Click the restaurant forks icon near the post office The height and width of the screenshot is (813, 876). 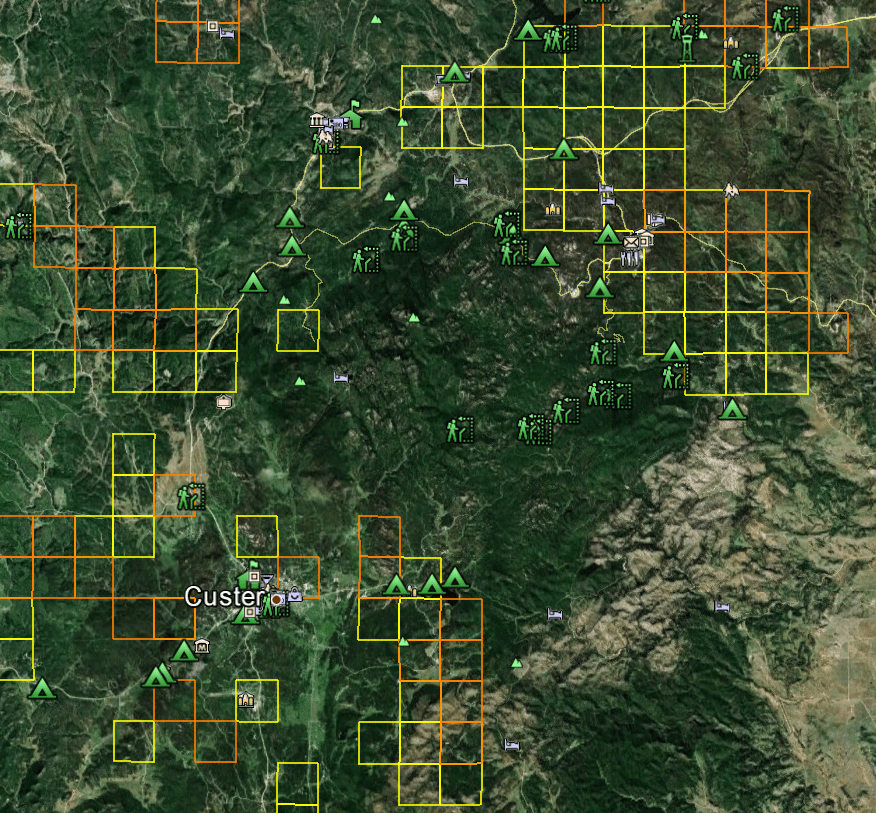click(x=629, y=260)
